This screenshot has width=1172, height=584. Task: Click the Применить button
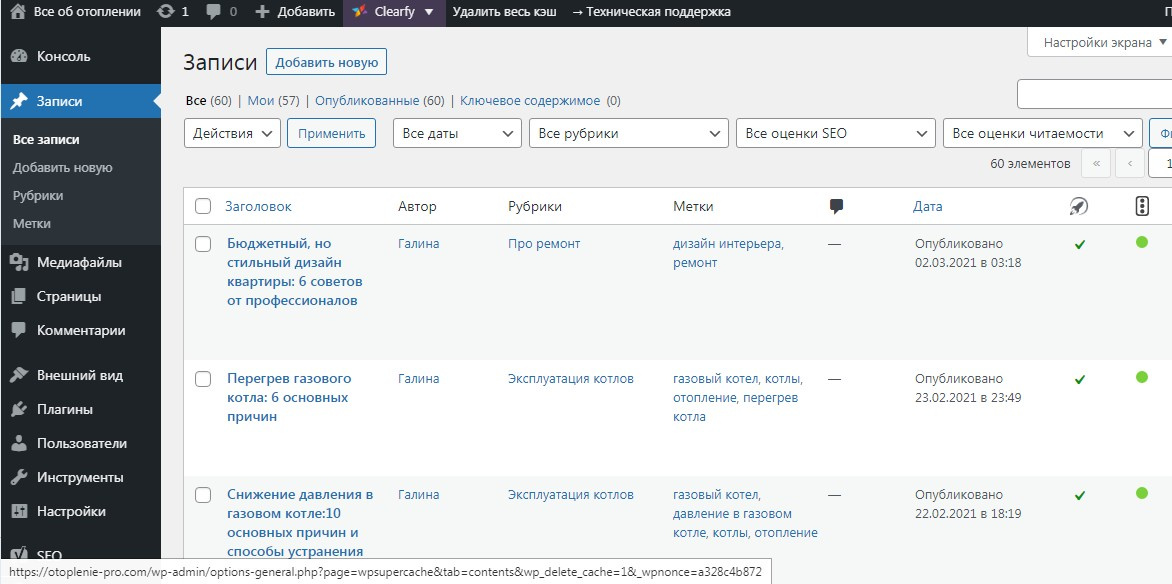[x=331, y=133]
